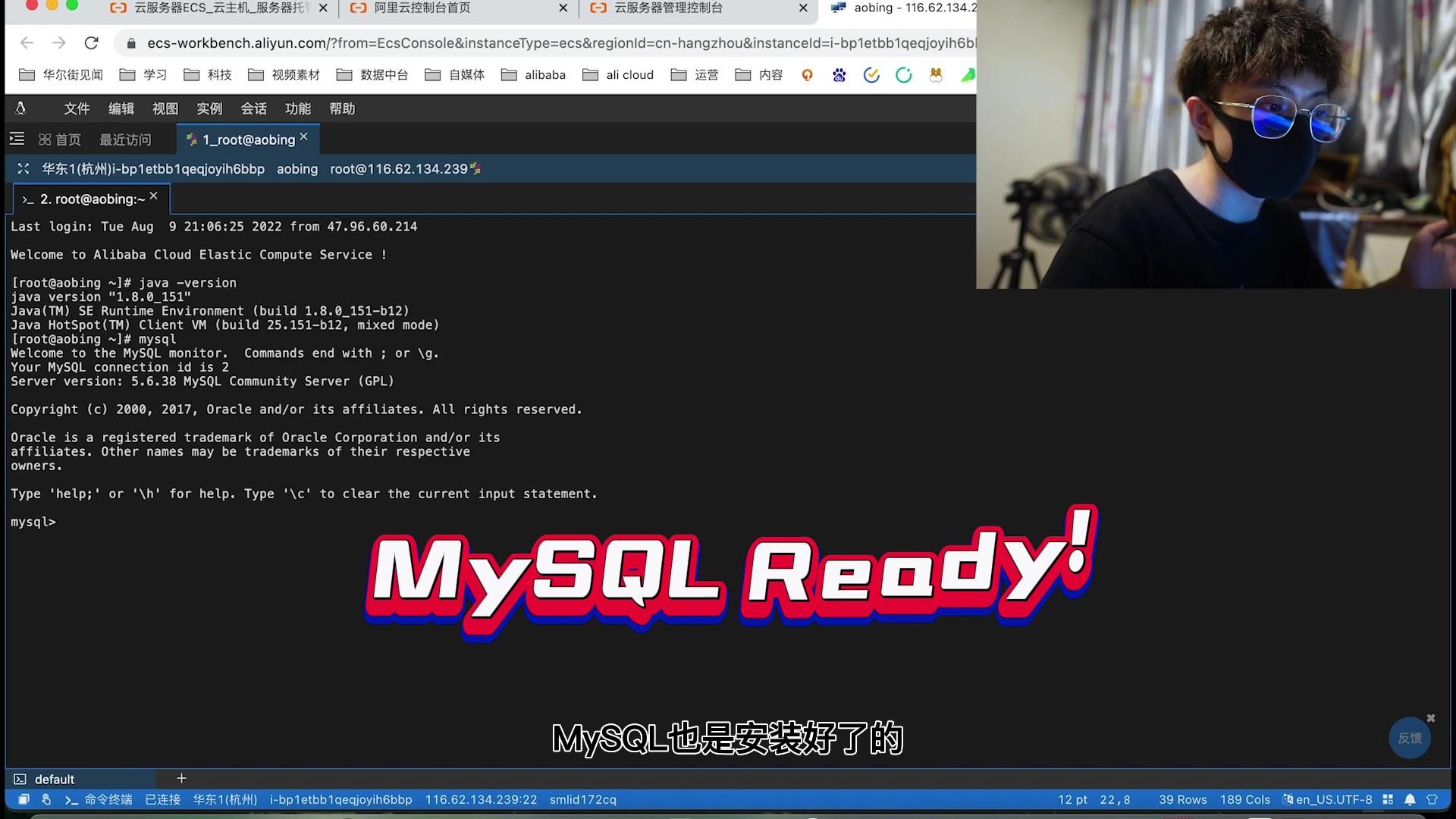Viewport: 1456px width, 819px height.
Task: Click the fullscreen expand icon near instance name
Action: tap(24, 169)
